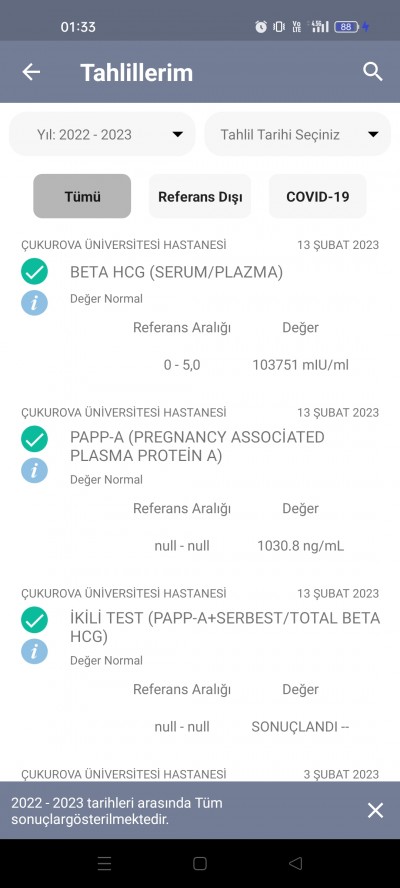Open the Yıl: 2022 - 2023 dropdown
400x888 pixels.
pos(102,134)
